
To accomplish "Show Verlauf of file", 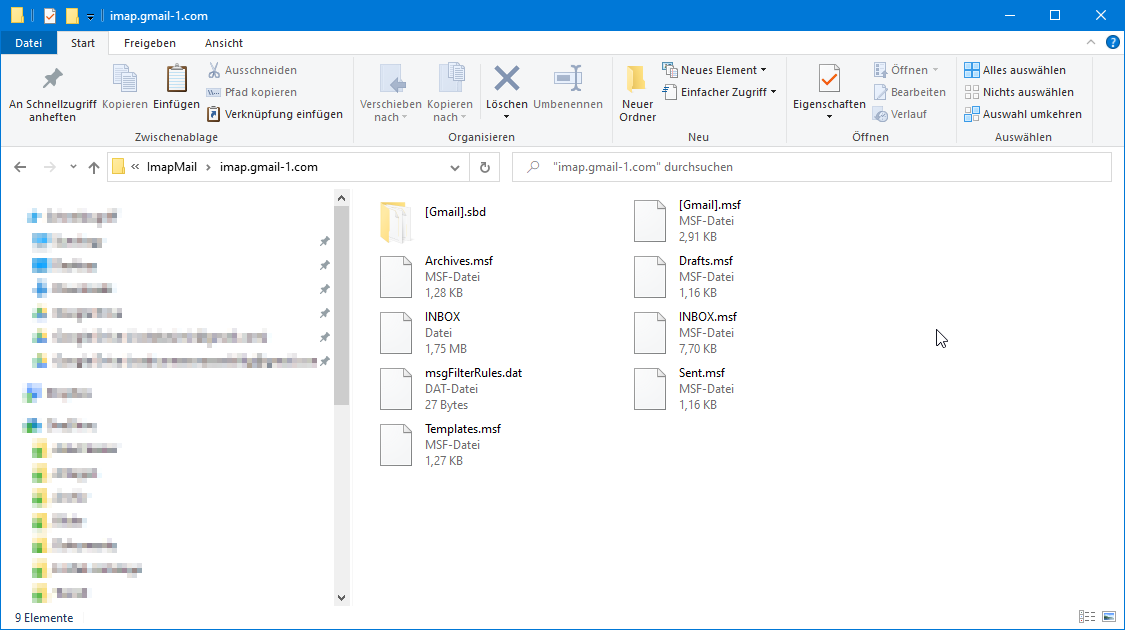I will pos(900,114).
